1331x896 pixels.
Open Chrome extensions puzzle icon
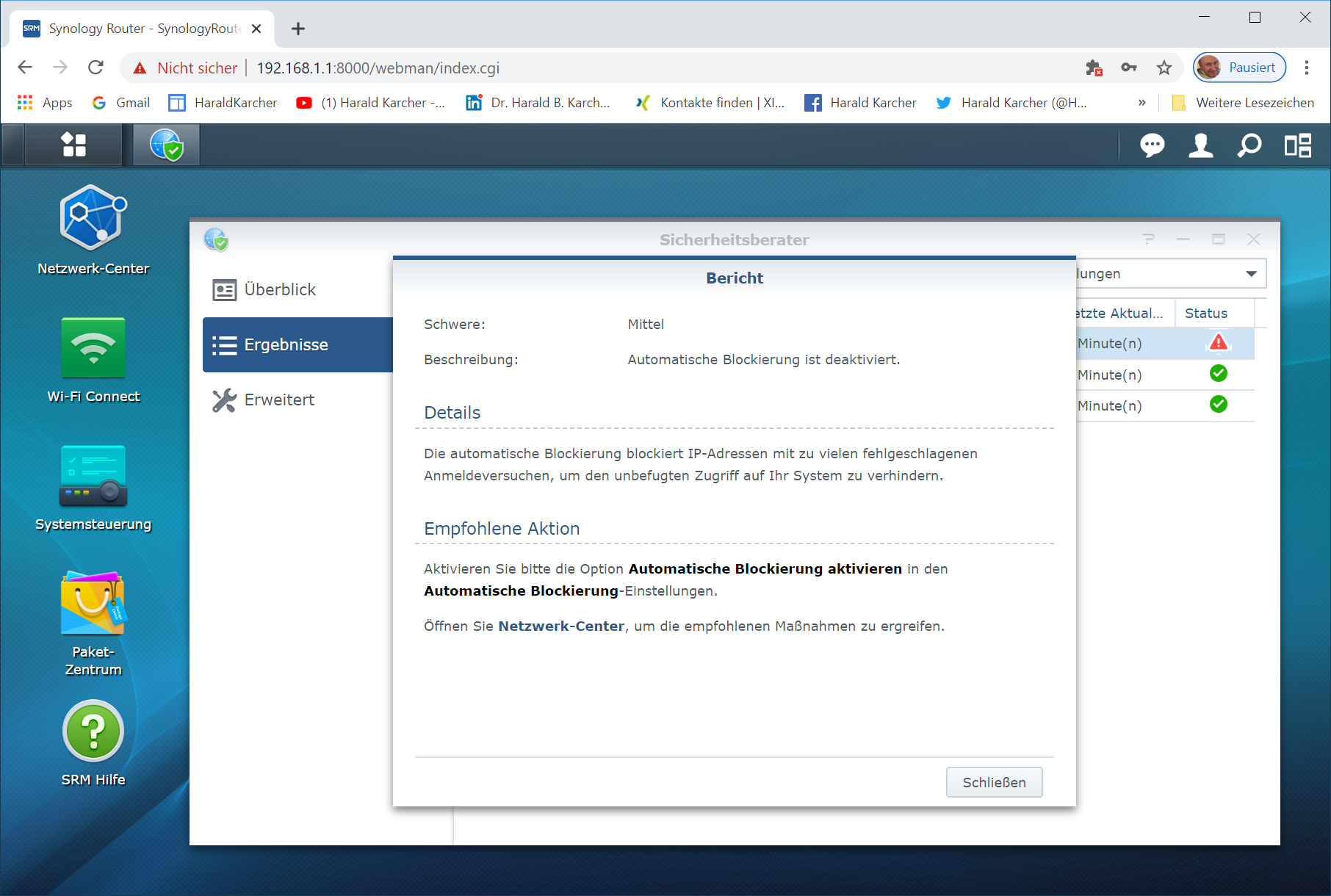coord(1094,68)
